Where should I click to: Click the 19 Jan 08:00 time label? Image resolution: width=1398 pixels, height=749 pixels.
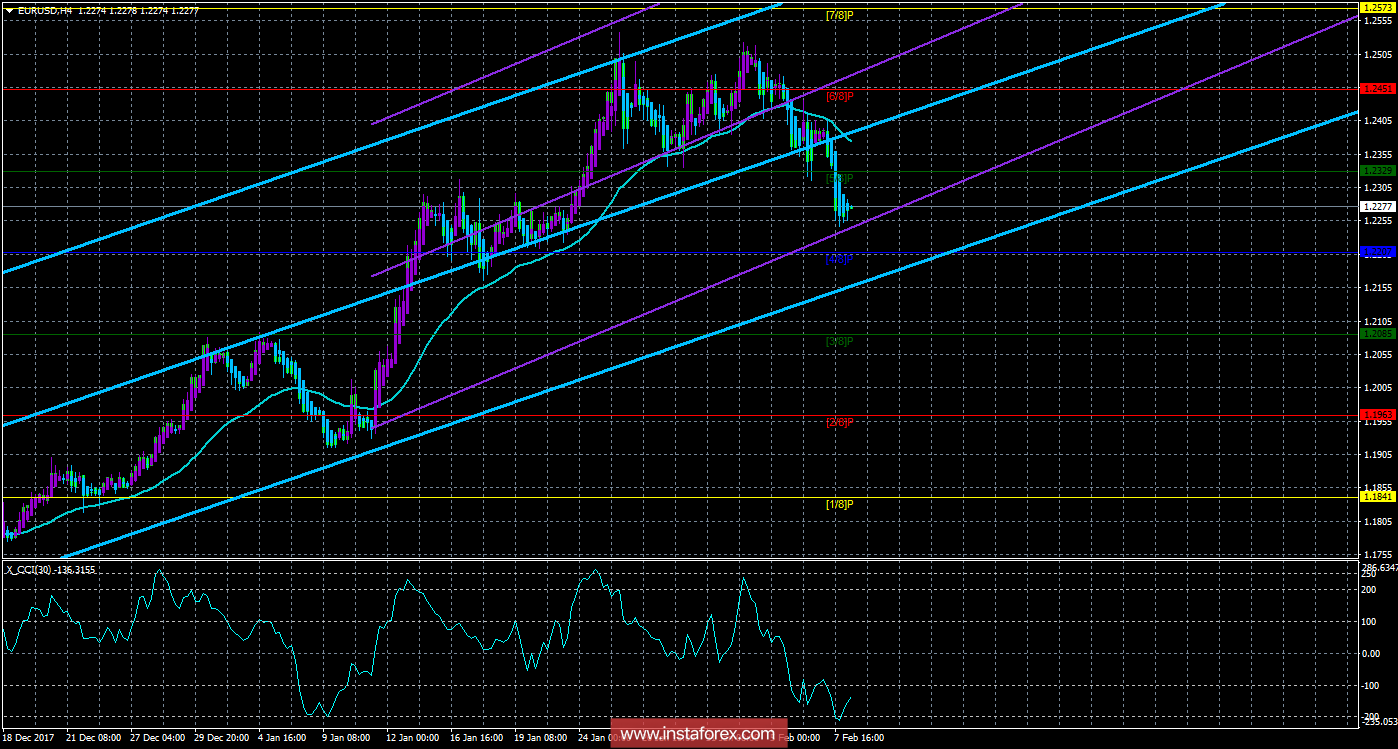pos(543,736)
